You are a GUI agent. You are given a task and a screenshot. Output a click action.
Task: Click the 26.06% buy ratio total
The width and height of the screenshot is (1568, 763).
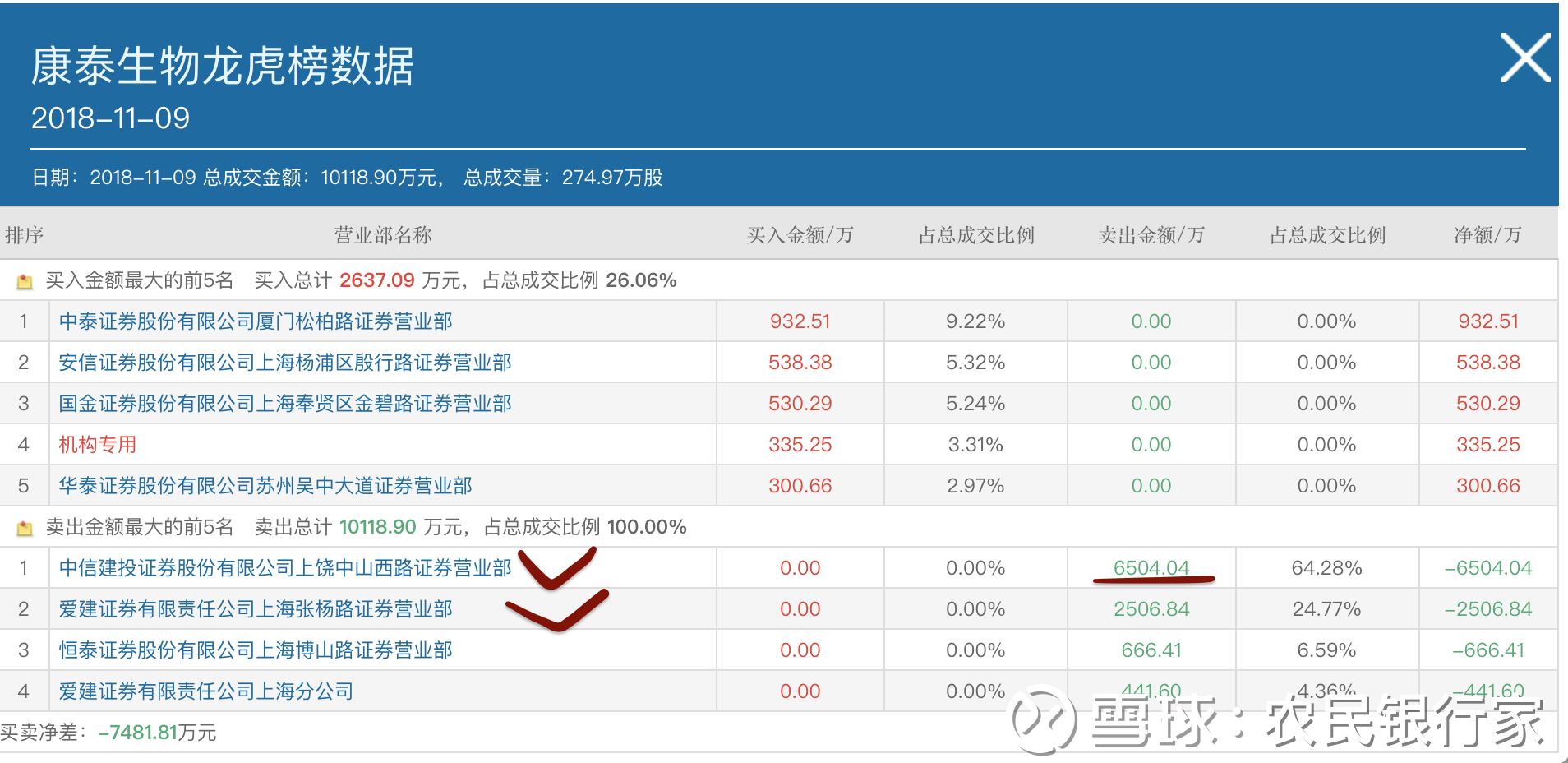(641, 280)
